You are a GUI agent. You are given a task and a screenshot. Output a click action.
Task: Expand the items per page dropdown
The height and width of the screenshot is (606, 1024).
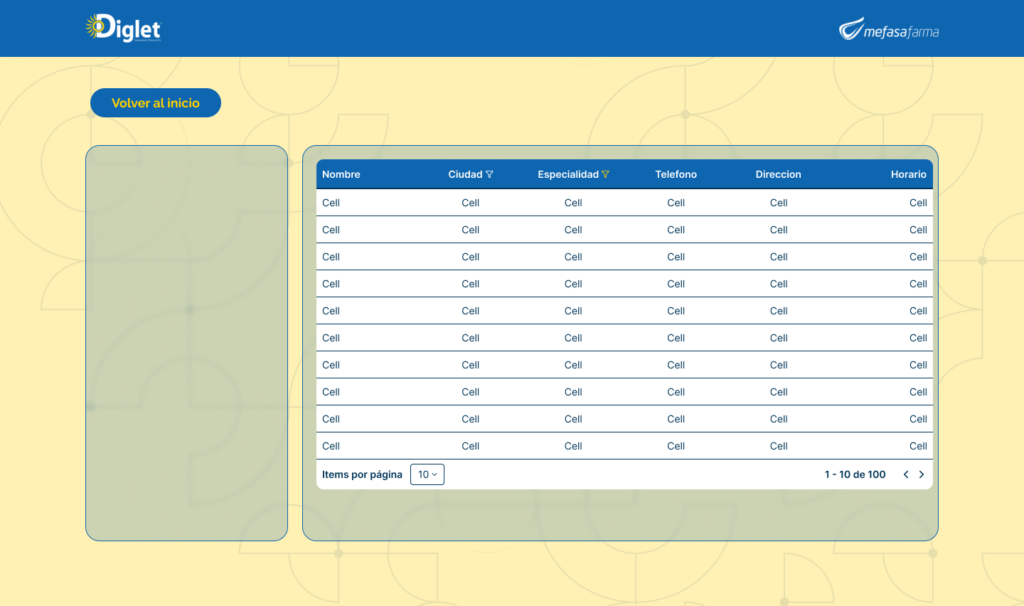point(427,475)
